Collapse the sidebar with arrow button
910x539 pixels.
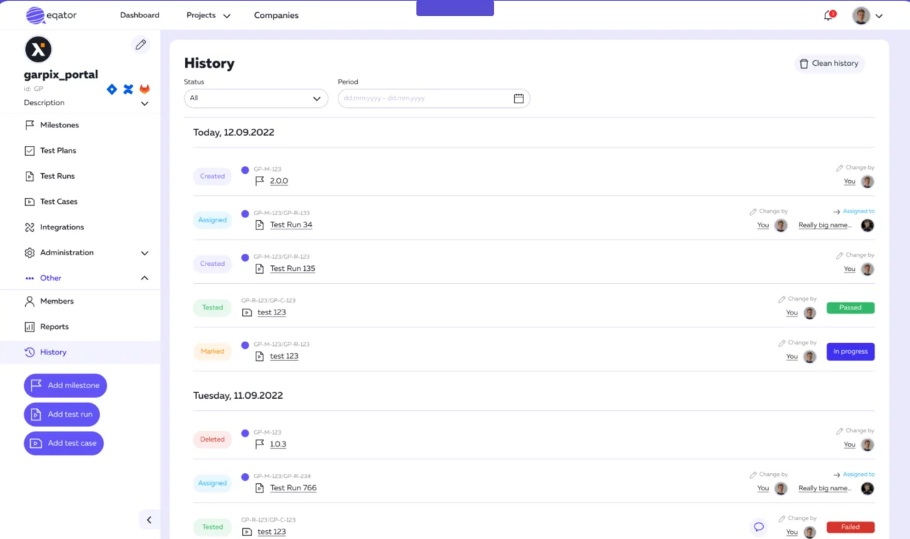click(149, 520)
